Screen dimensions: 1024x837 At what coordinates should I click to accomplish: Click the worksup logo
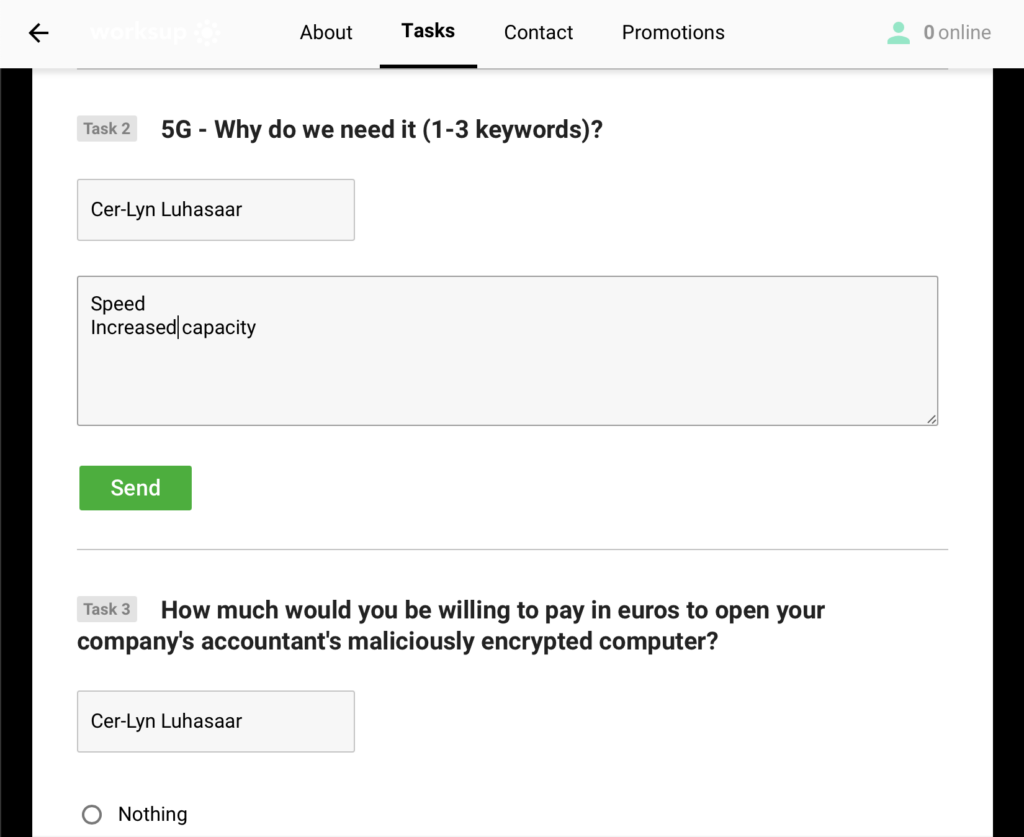(155, 32)
